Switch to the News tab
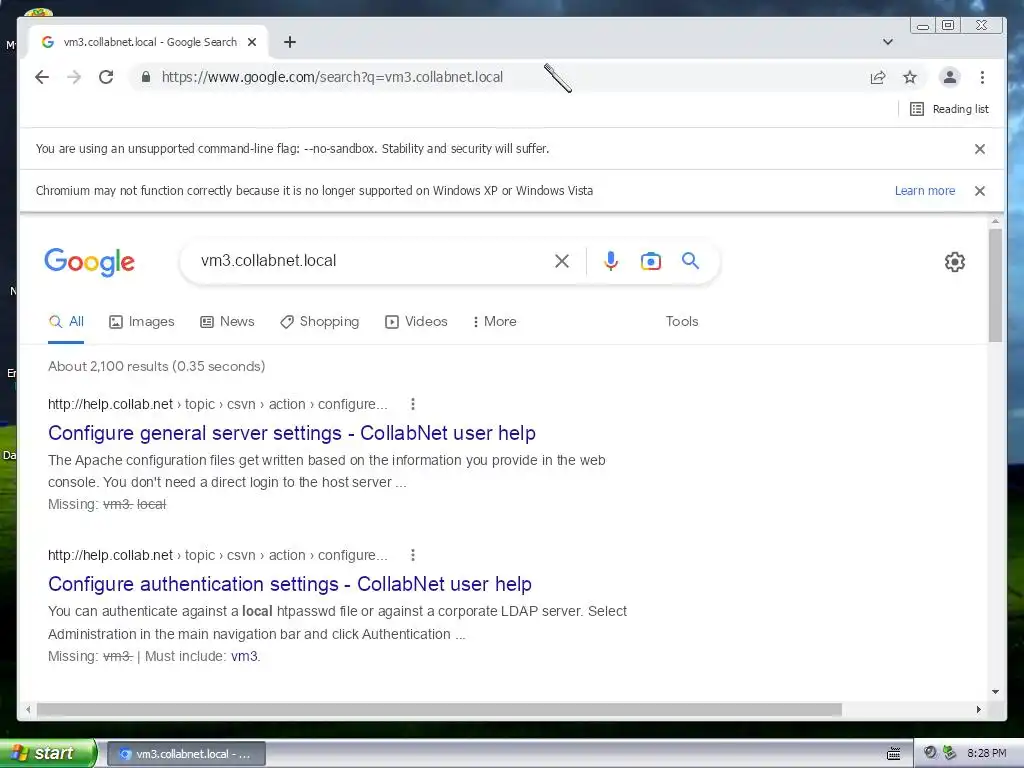This screenshot has width=1024, height=768. (227, 321)
